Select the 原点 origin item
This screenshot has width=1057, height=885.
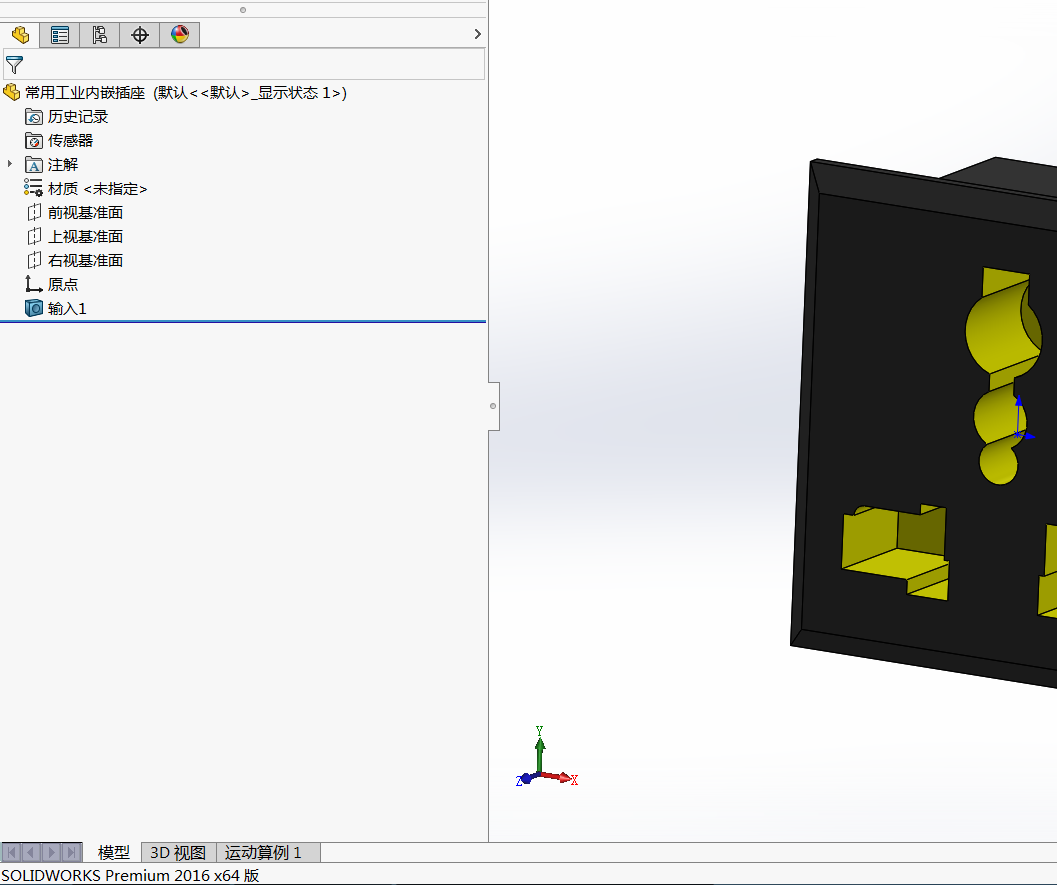[x=62, y=285]
